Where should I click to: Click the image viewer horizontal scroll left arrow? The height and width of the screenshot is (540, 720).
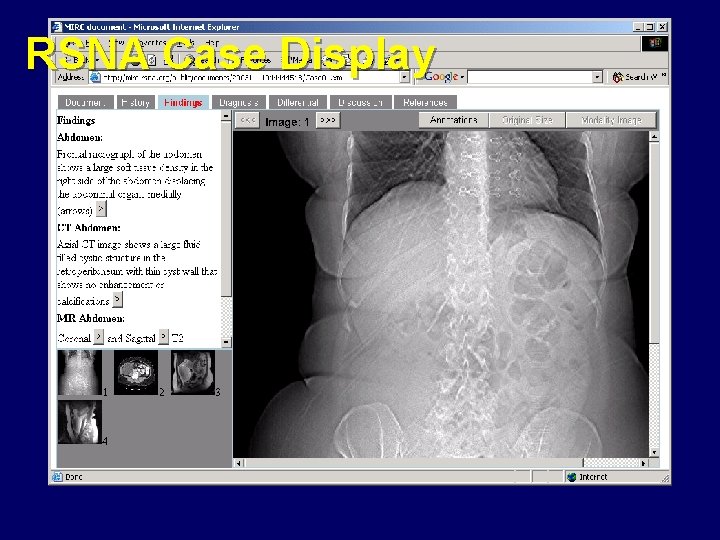coord(238,463)
